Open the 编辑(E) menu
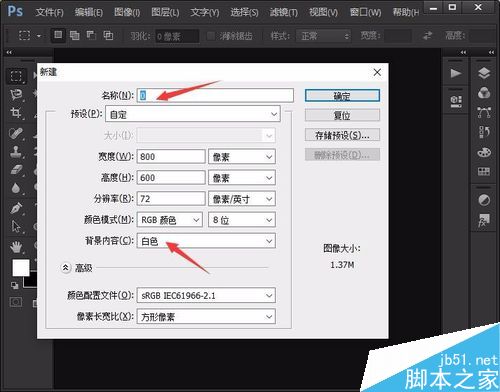Image resolution: width=500 pixels, height=392 pixels. (x=88, y=12)
